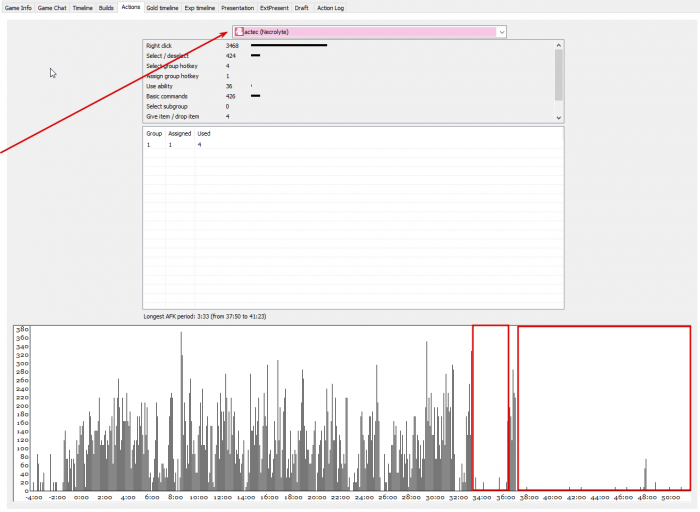The height and width of the screenshot is (512, 700).
Task: Select the Select subgroup row
Action: point(348,106)
